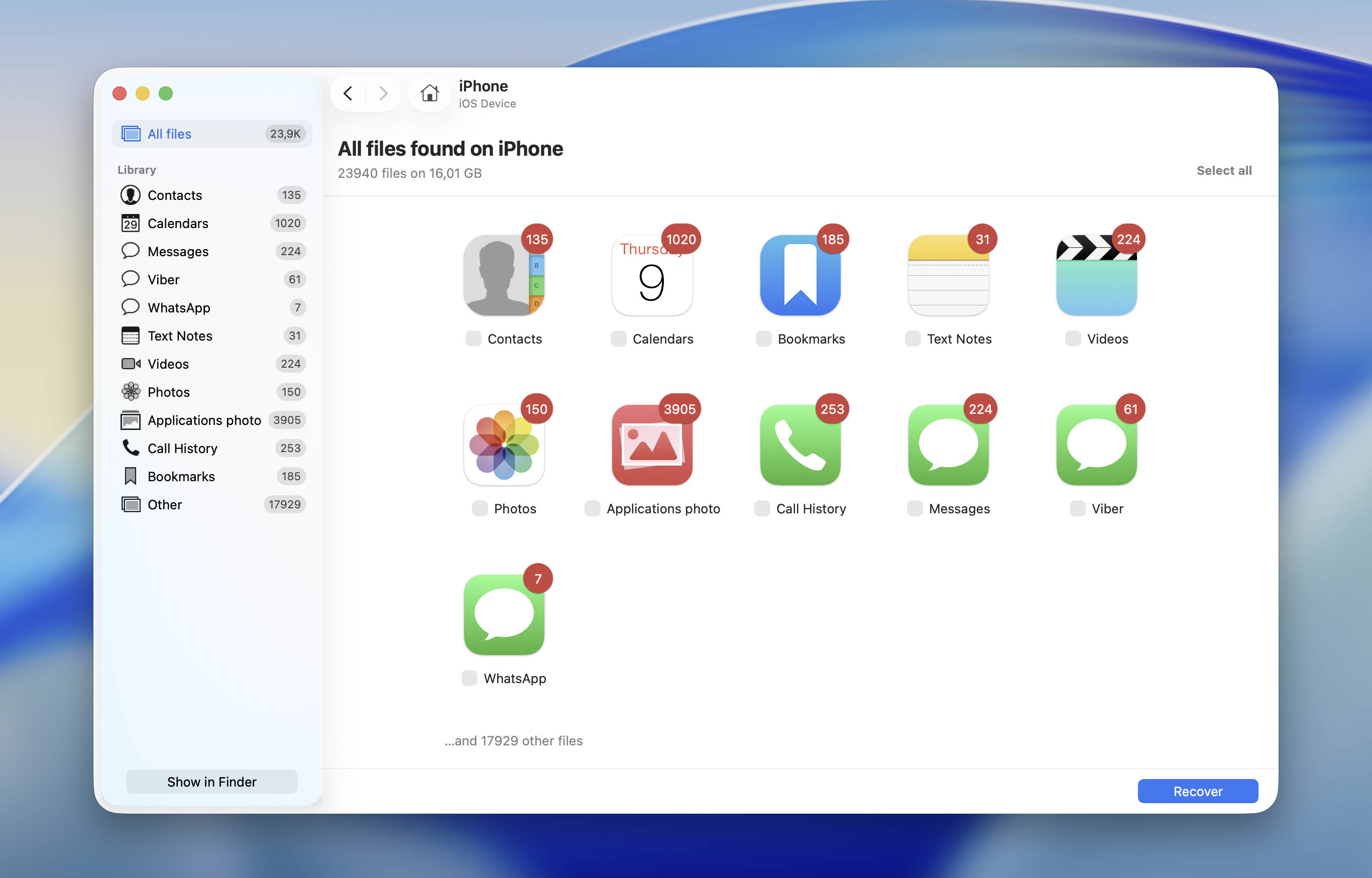Tick the Bookmarks checkbox
Viewport: 1372px width, 878px height.
pyautogui.click(x=763, y=339)
